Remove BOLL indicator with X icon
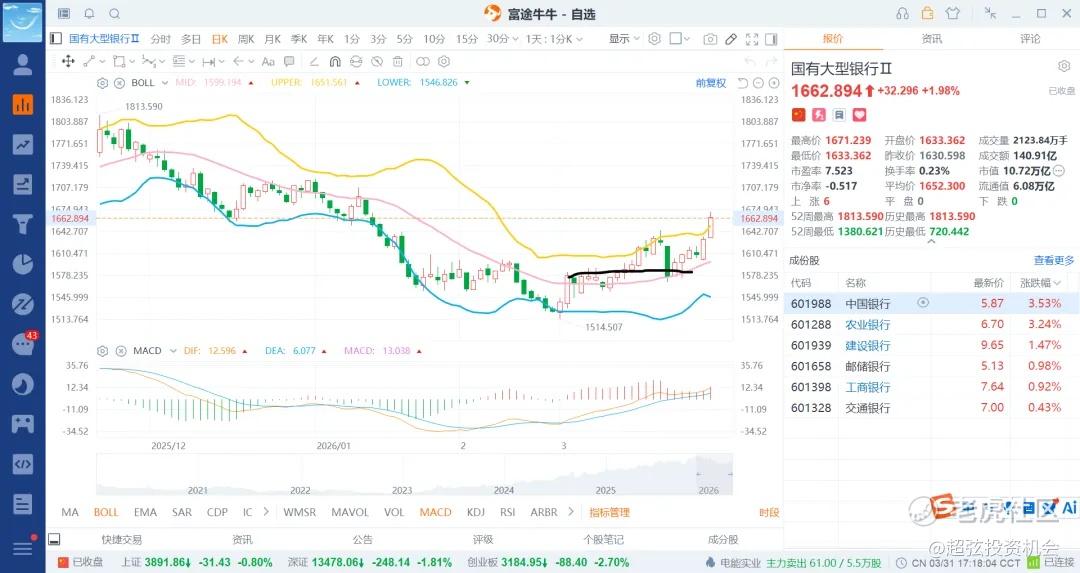The width and height of the screenshot is (1080, 573). [x=119, y=83]
